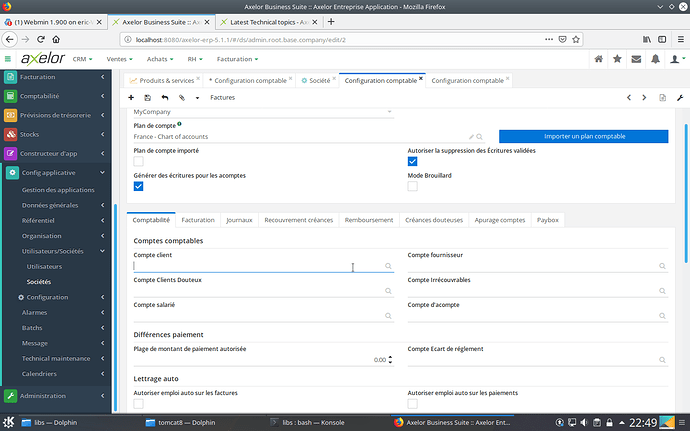Image resolution: width=690 pixels, height=431 pixels.
Task: Open libs bash Konsole taskbar item
Action: coord(307,423)
